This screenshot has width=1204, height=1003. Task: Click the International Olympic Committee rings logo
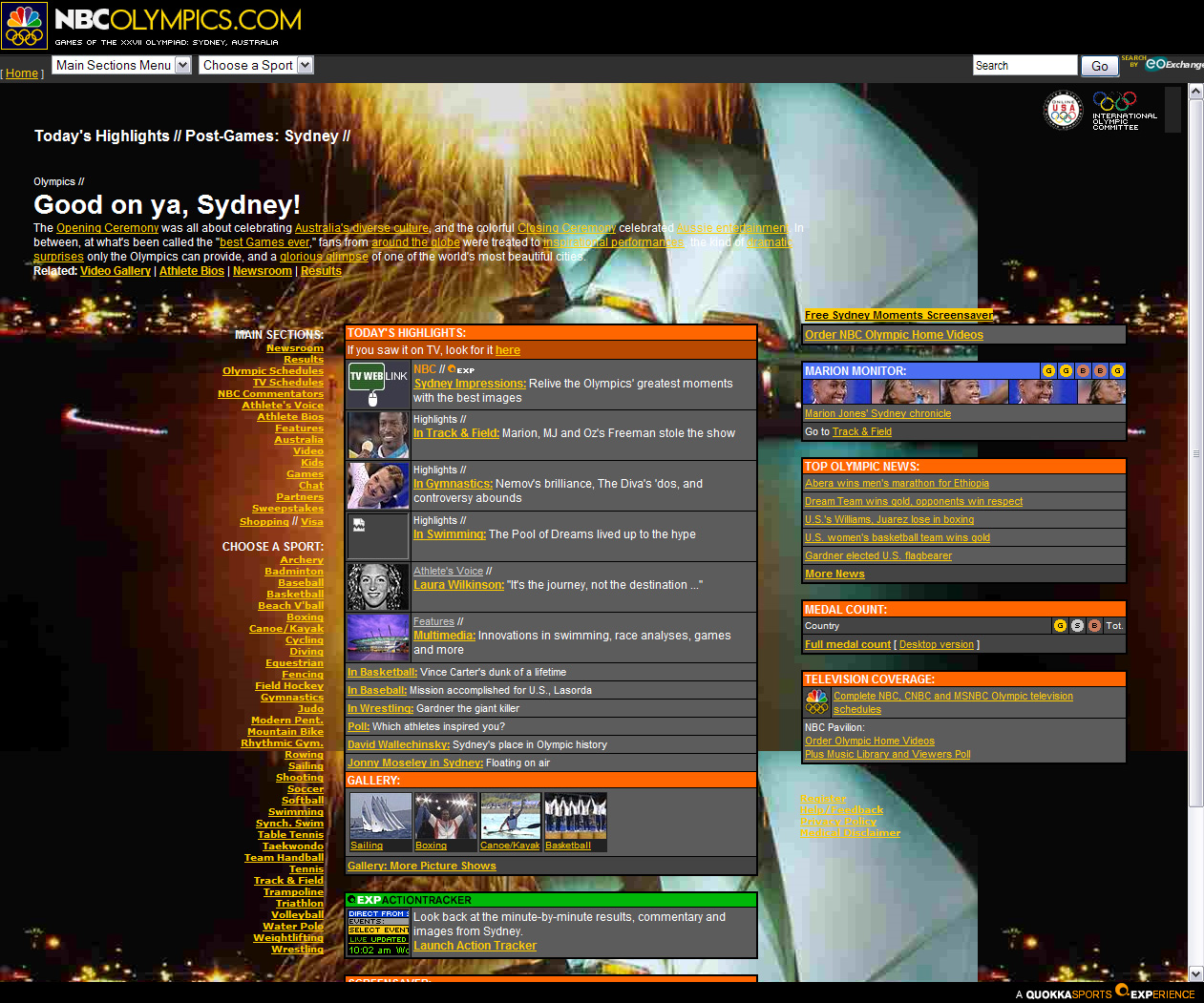1124,111
